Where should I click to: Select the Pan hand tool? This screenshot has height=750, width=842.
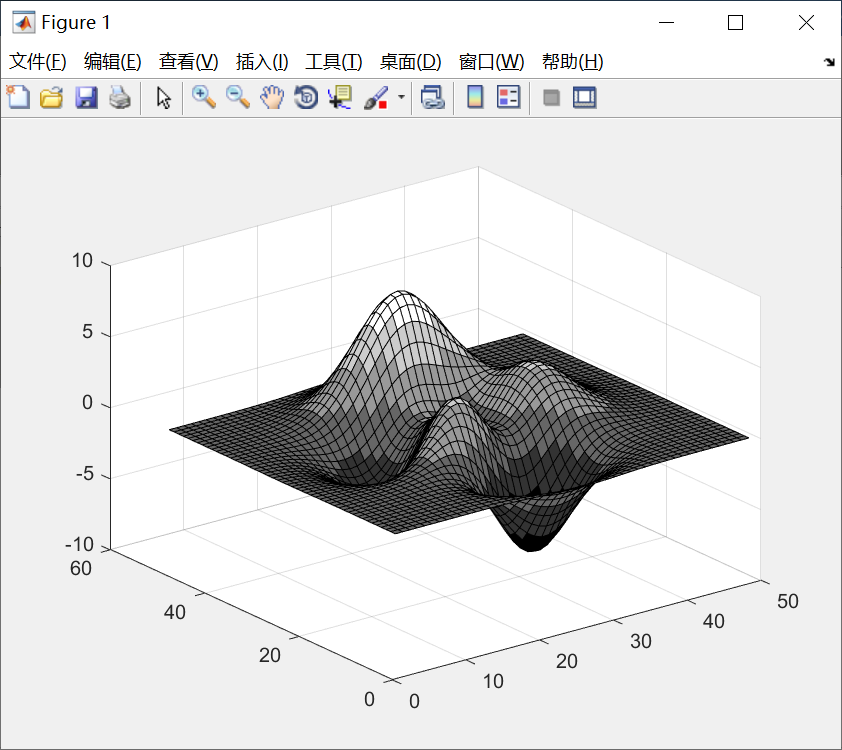(272, 98)
